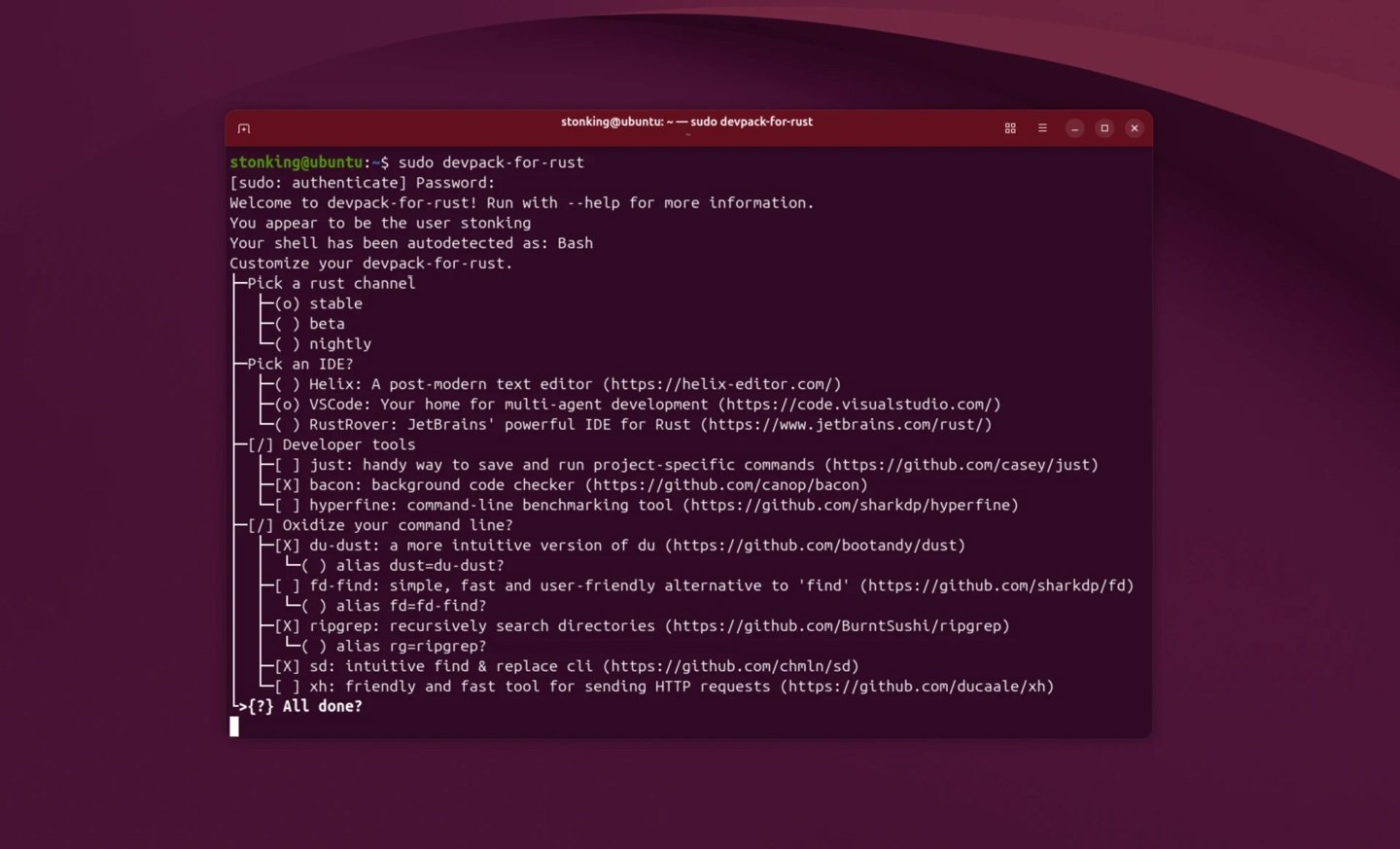
Task: Open a new terminal tab icon
Action: point(244,128)
